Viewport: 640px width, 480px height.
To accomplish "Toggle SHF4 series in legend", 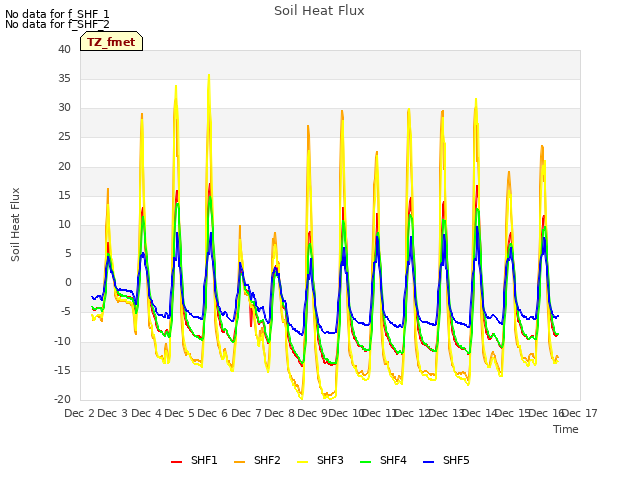I will (x=383, y=460).
